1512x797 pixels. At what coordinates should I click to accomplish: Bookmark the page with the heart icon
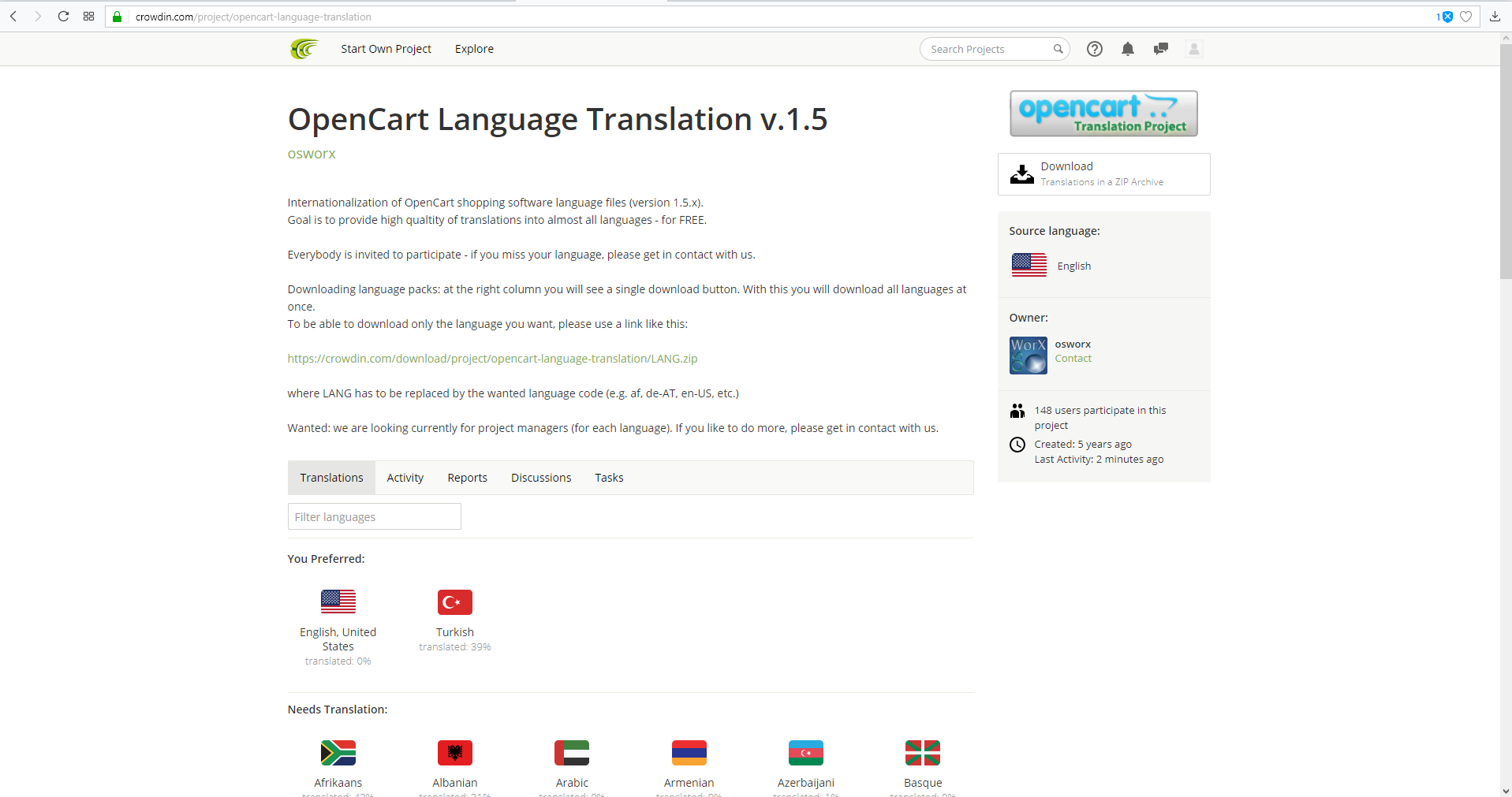click(x=1465, y=17)
